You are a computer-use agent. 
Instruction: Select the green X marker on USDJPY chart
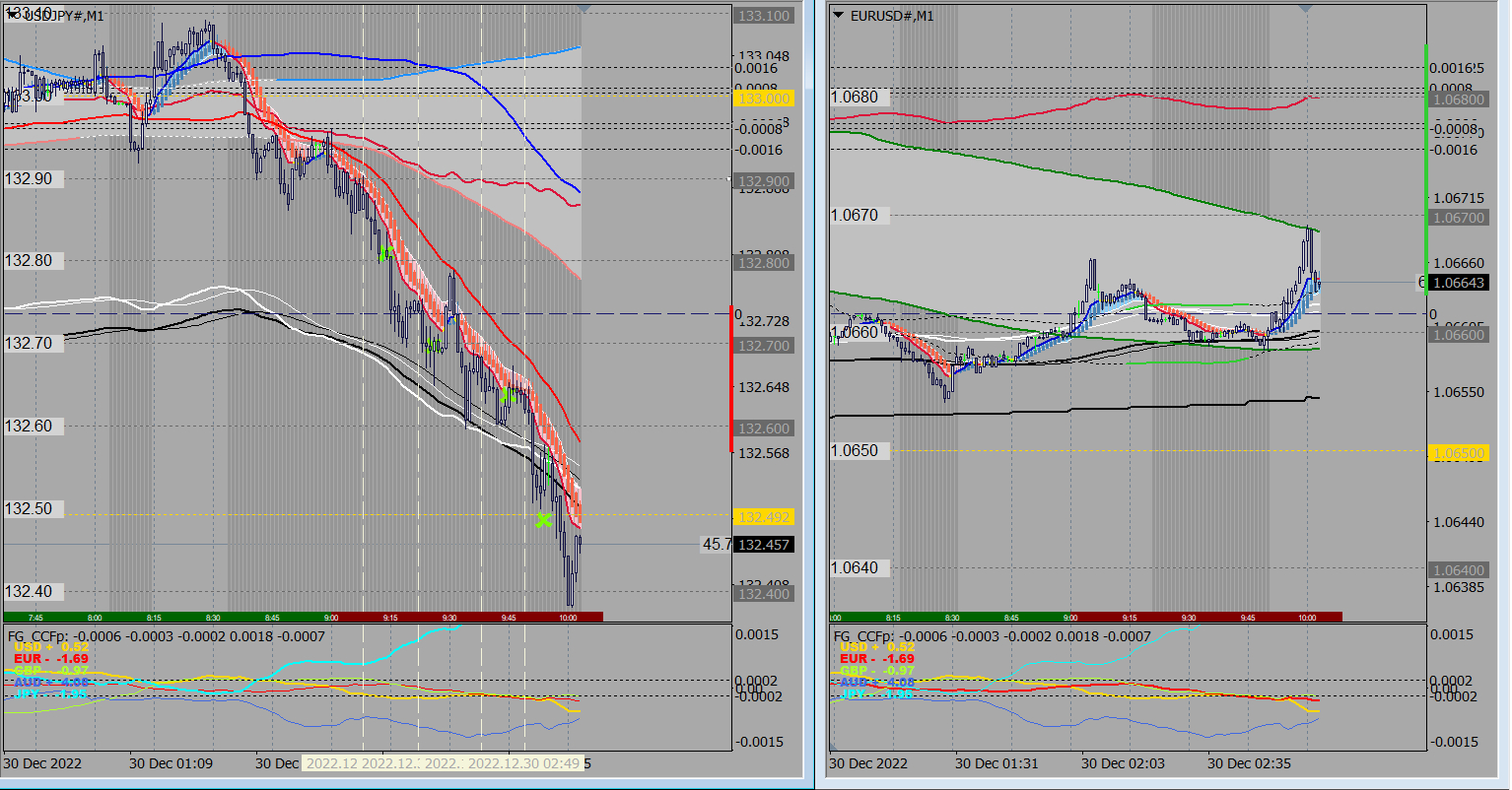click(x=543, y=520)
